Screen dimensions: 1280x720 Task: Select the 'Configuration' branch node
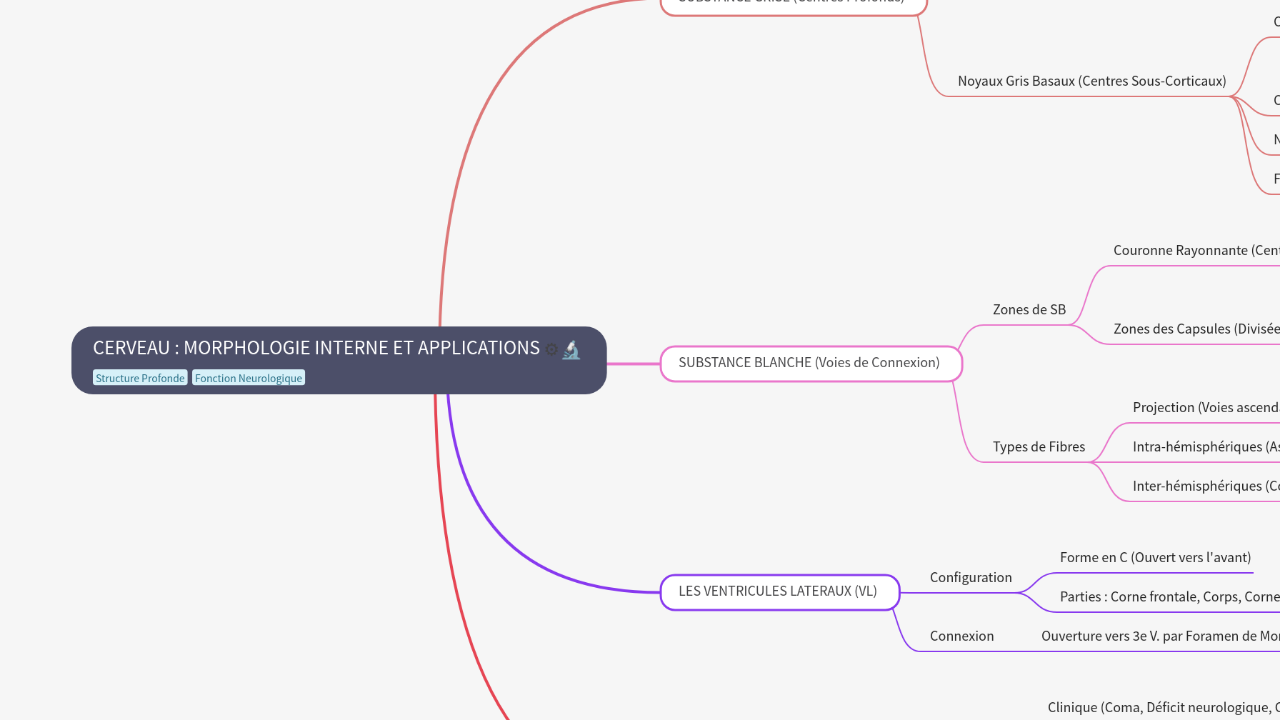click(x=970, y=577)
